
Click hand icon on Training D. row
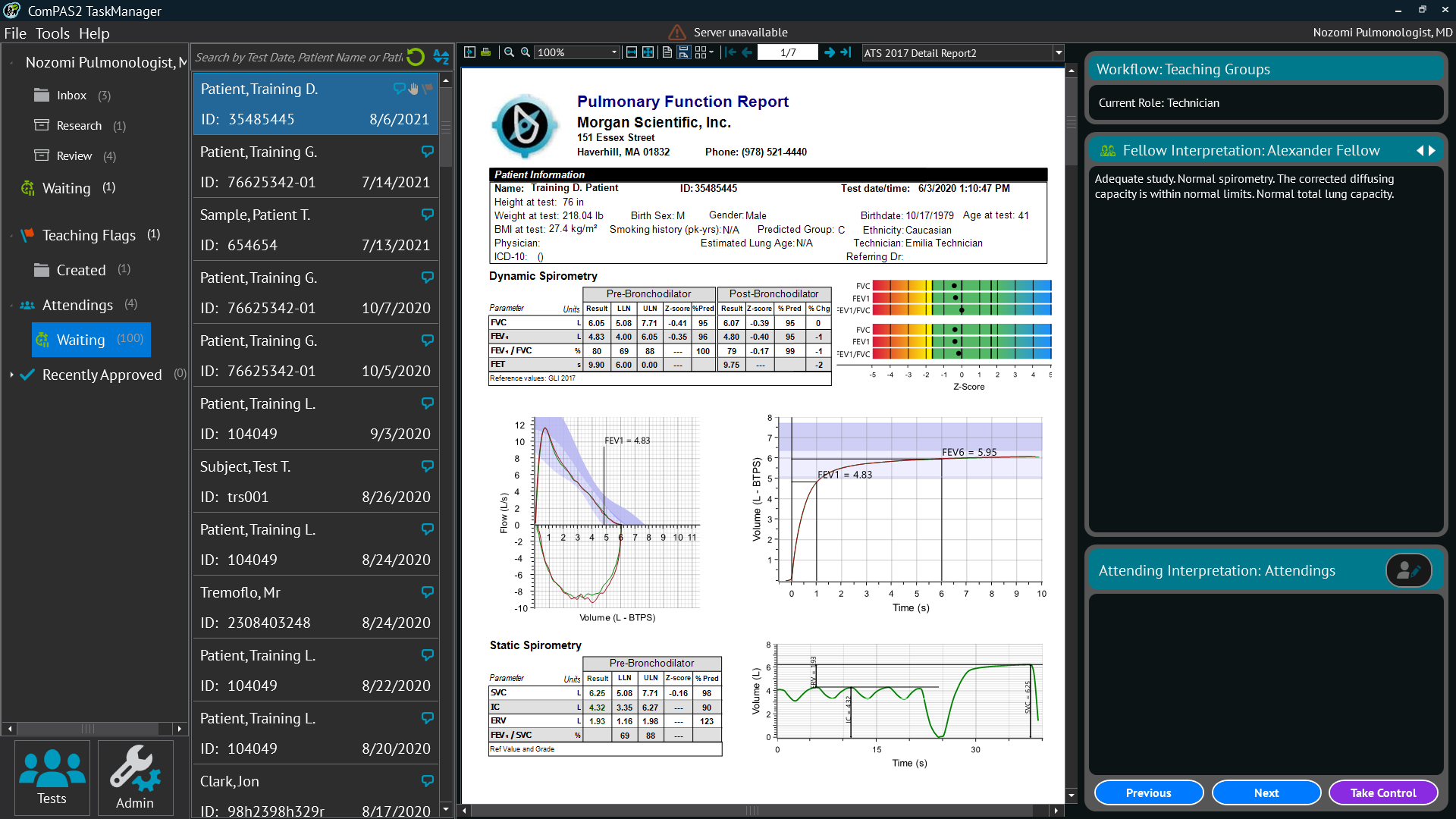[x=413, y=89]
